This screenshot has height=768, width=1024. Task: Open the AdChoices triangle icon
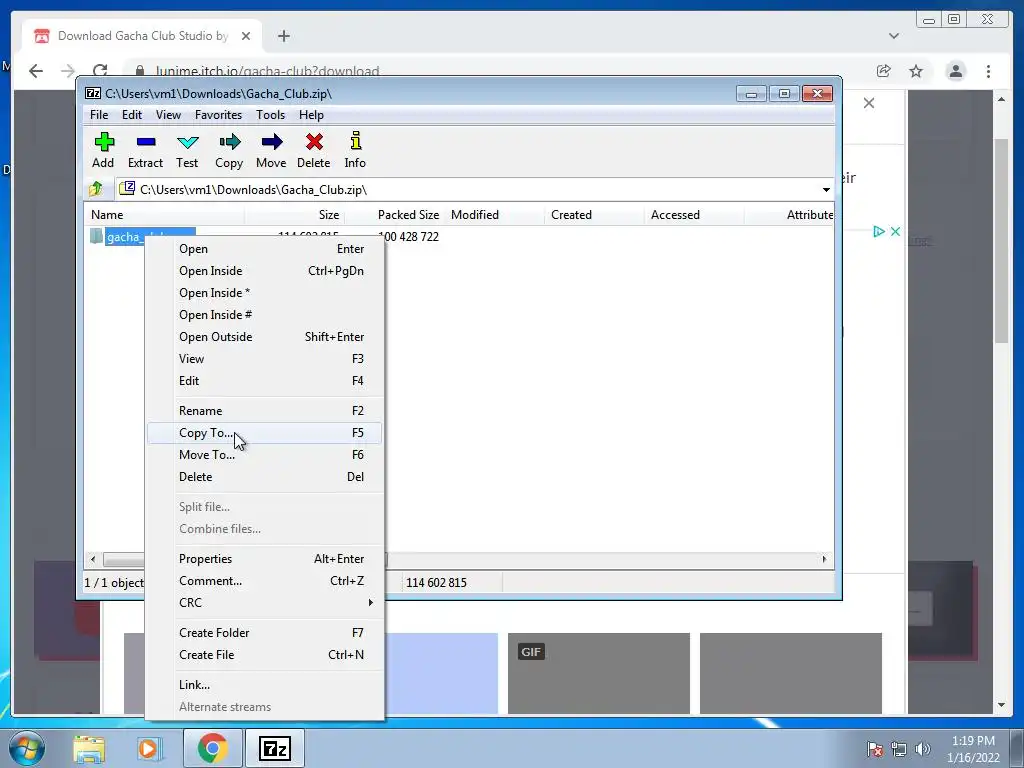click(878, 231)
